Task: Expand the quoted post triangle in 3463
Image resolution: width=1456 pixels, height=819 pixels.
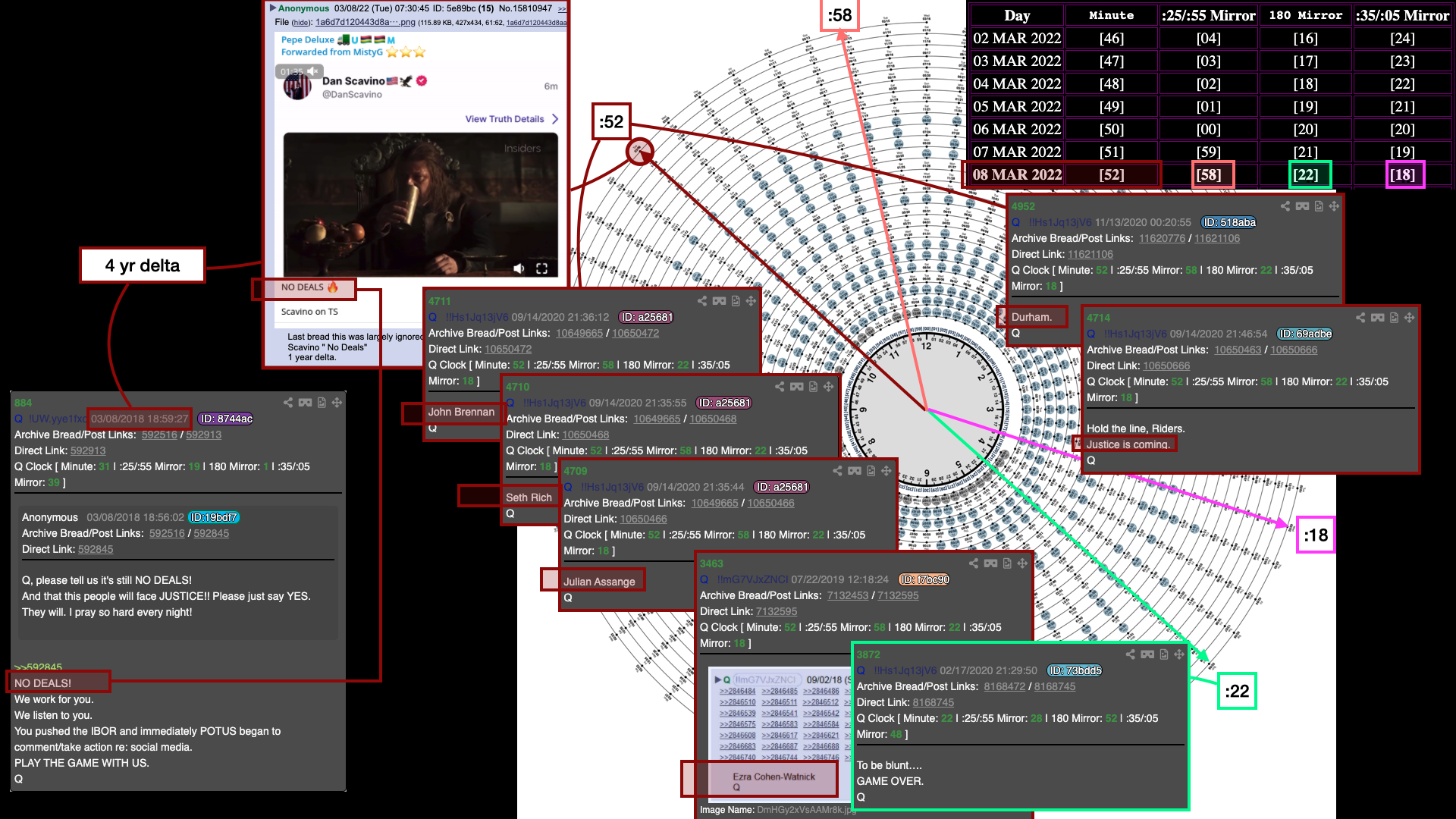Action: click(x=718, y=679)
